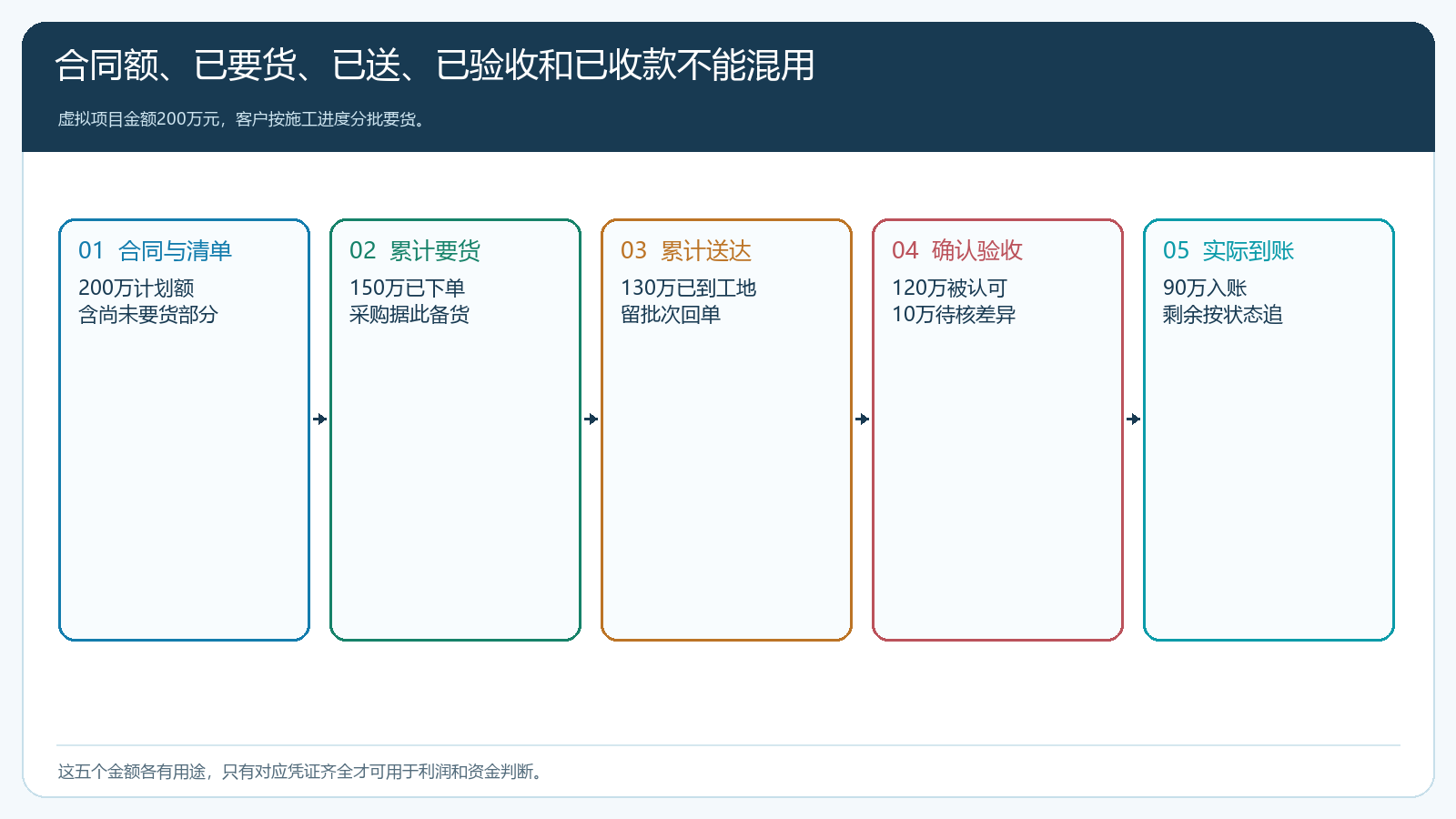Click the line 留批次回单
The height and width of the screenshot is (819, 1456).
click(671, 315)
